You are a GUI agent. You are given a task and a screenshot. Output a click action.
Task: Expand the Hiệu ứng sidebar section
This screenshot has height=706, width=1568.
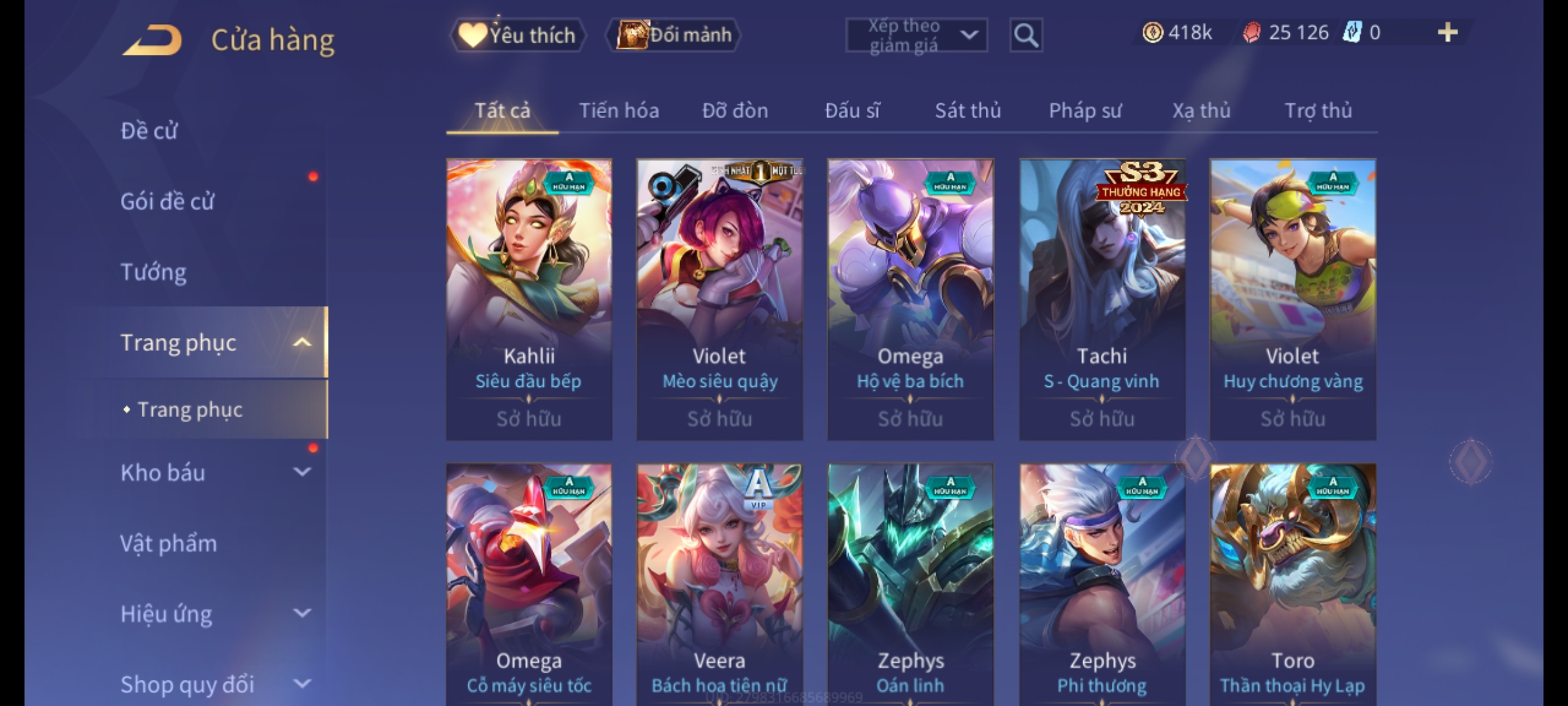click(302, 613)
